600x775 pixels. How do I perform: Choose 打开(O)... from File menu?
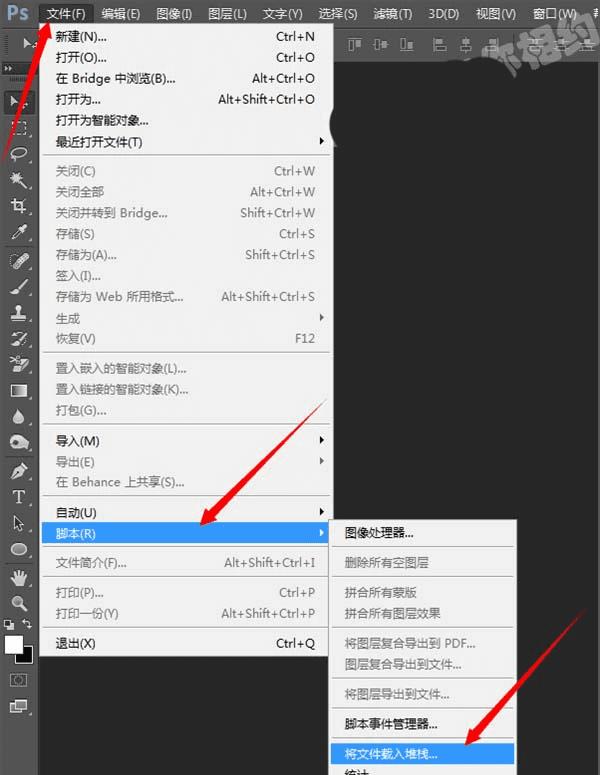click(x=186, y=57)
